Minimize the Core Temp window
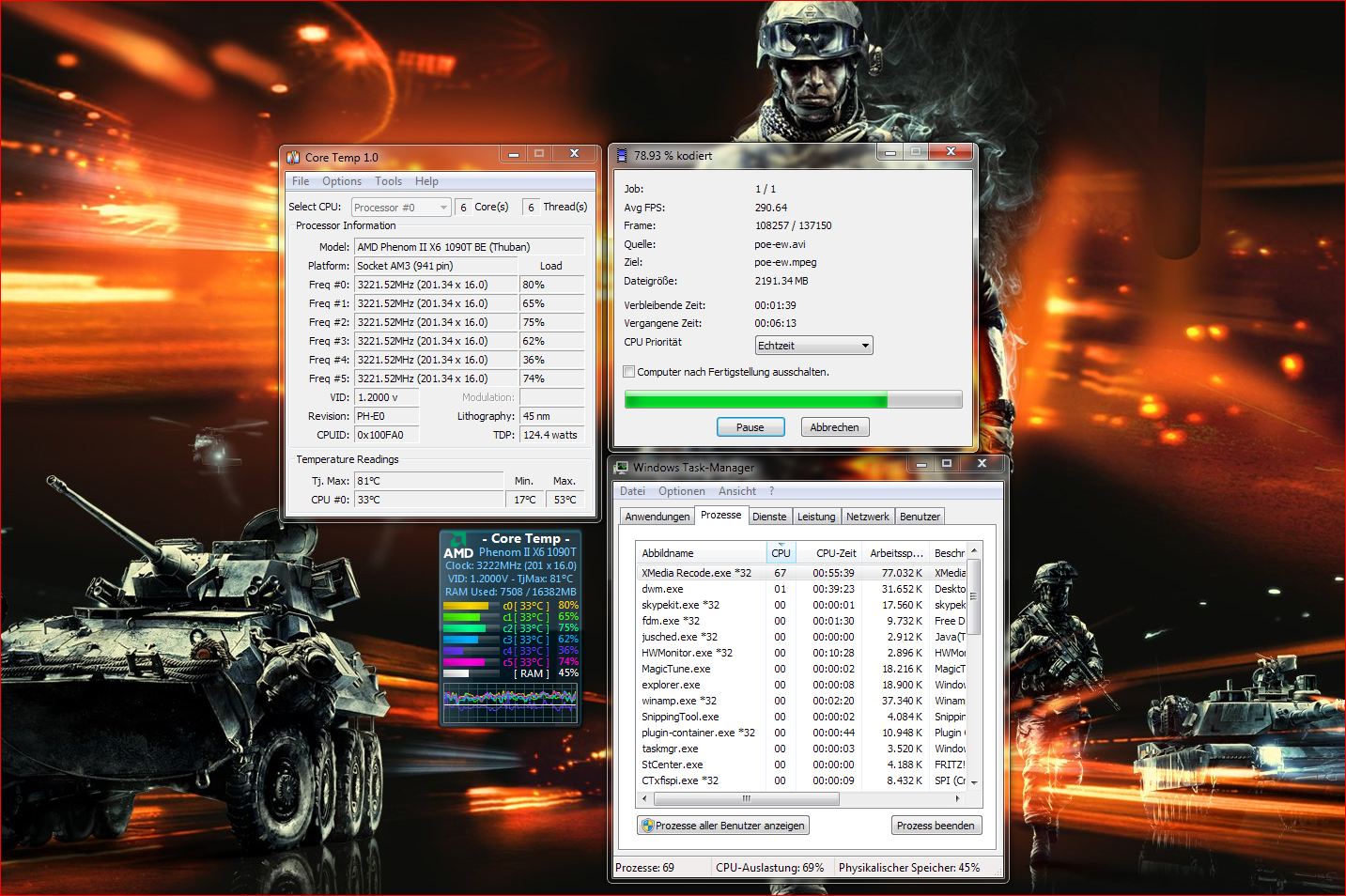The width and height of the screenshot is (1346, 896). (513, 154)
